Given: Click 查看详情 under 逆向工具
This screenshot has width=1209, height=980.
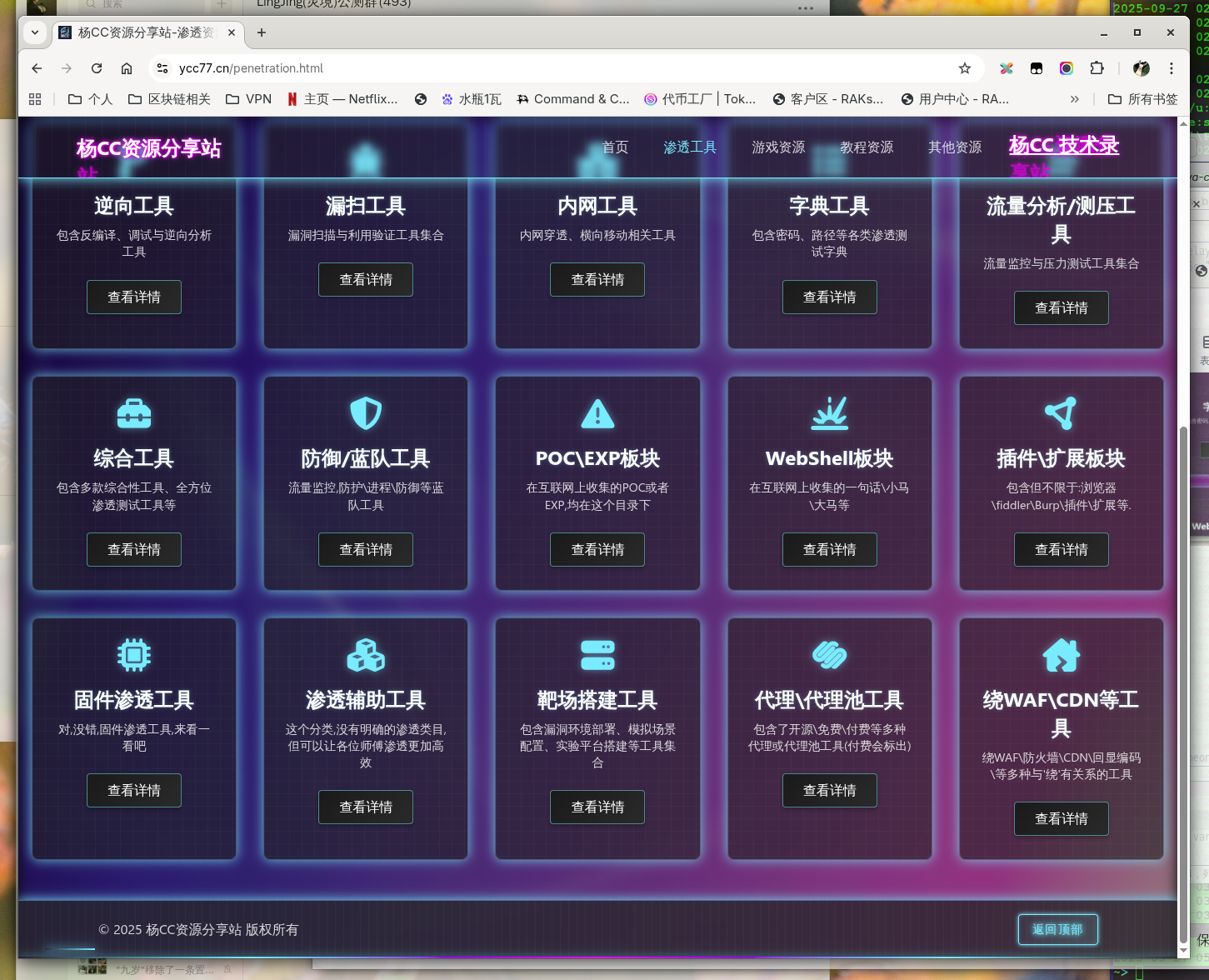Looking at the screenshot, I should pos(134,297).
